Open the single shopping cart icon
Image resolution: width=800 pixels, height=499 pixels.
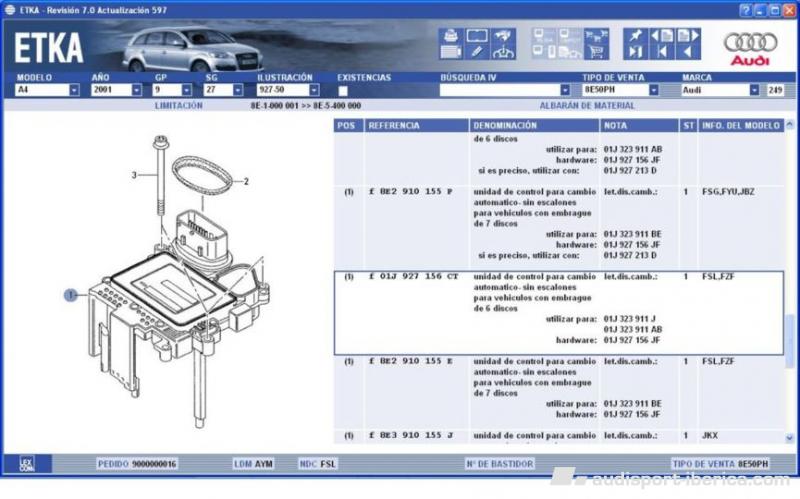tap(596, 52)
